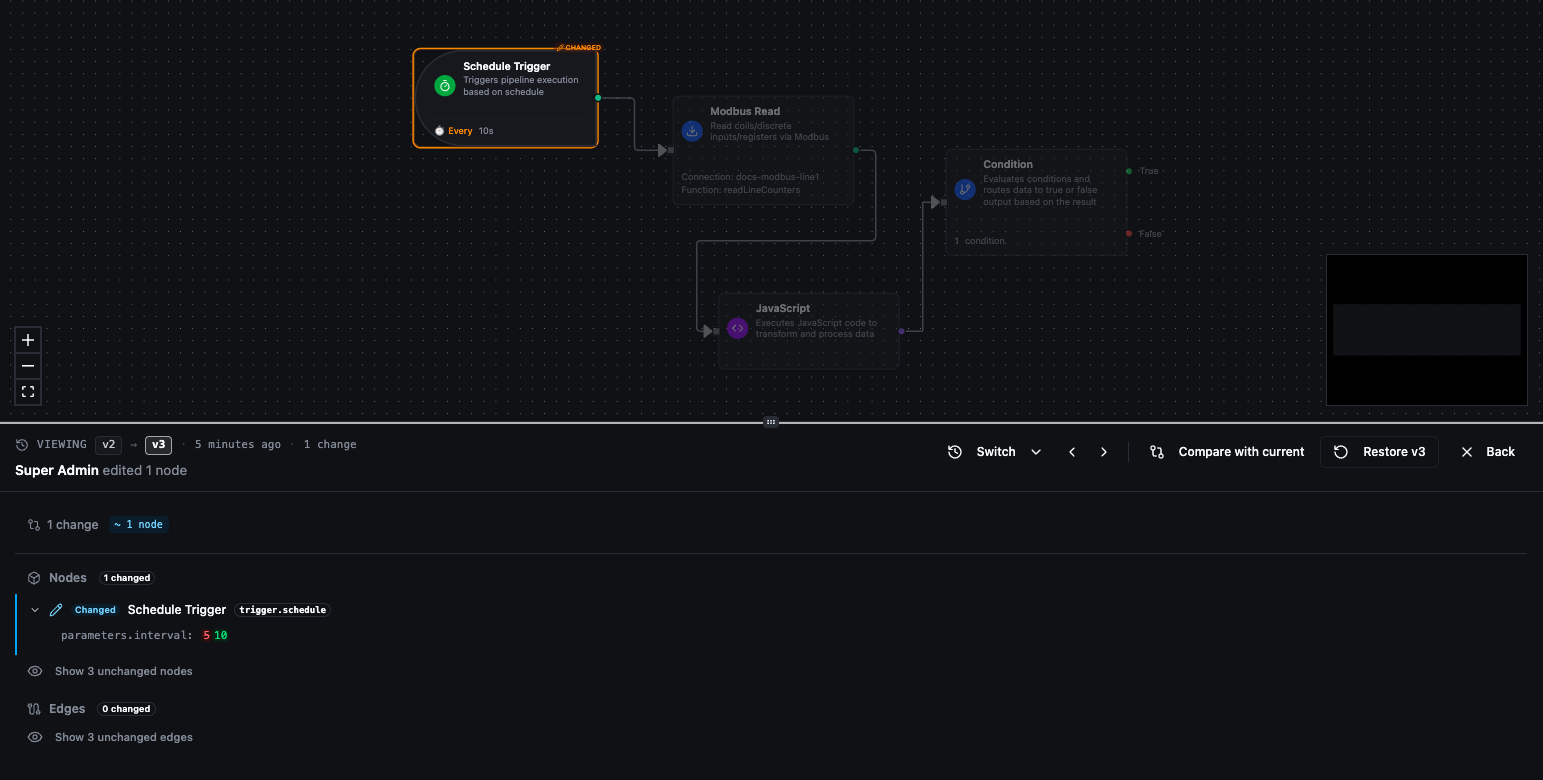
Task: Click the "trigger.schedule" type badge
Action: [x=283, y=610]
